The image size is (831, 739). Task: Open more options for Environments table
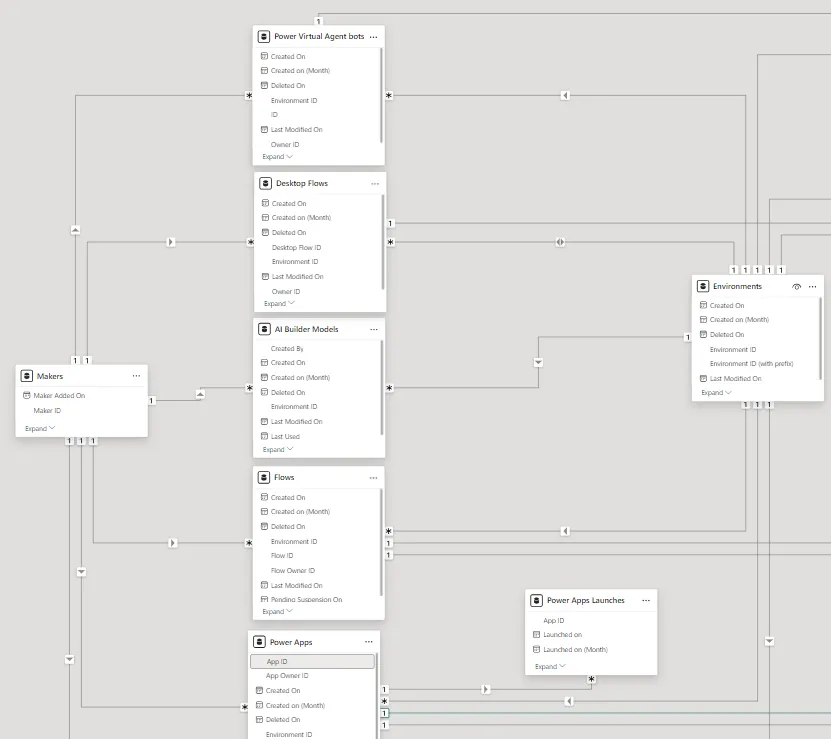click(813, 287)
